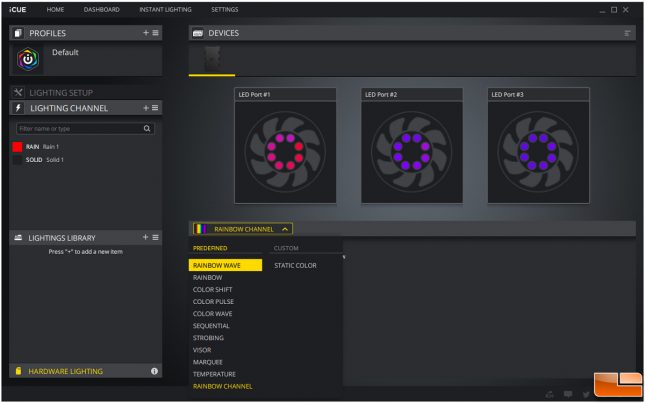The image size is (645, 403).
Task: Select the device thumbnail in Devices
Action: click(x=212, y=60)
